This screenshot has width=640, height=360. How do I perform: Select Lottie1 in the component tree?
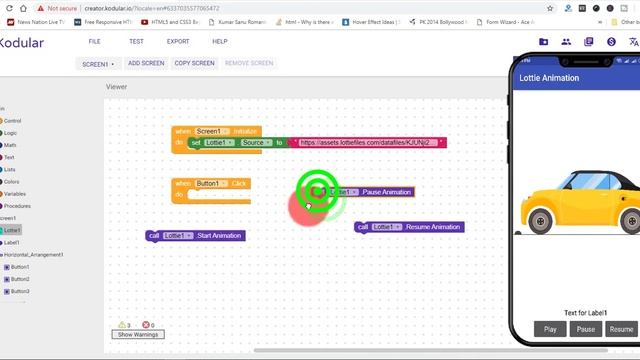tap(11, 230)
